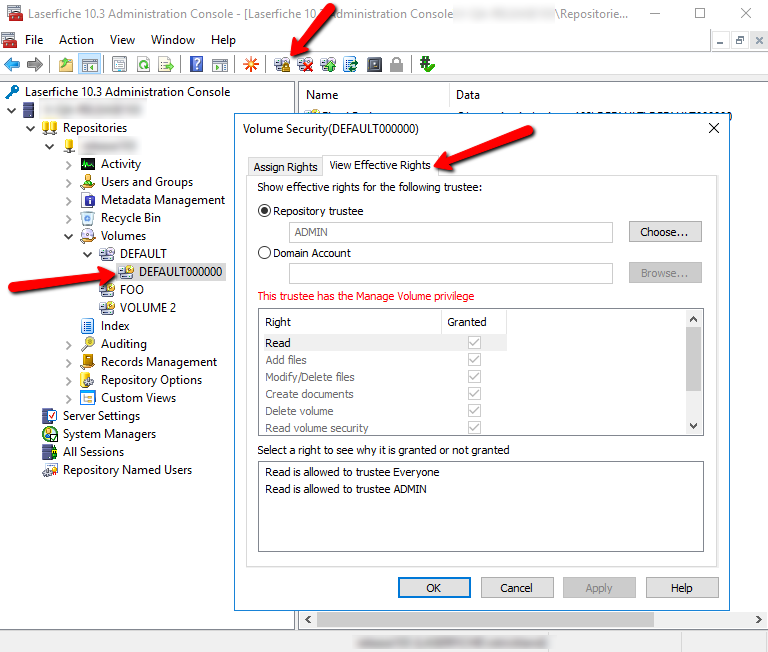Viewport: 768px width, 652px height.
Task: Open the Properties toolbar icon
Action: point(120,64)
